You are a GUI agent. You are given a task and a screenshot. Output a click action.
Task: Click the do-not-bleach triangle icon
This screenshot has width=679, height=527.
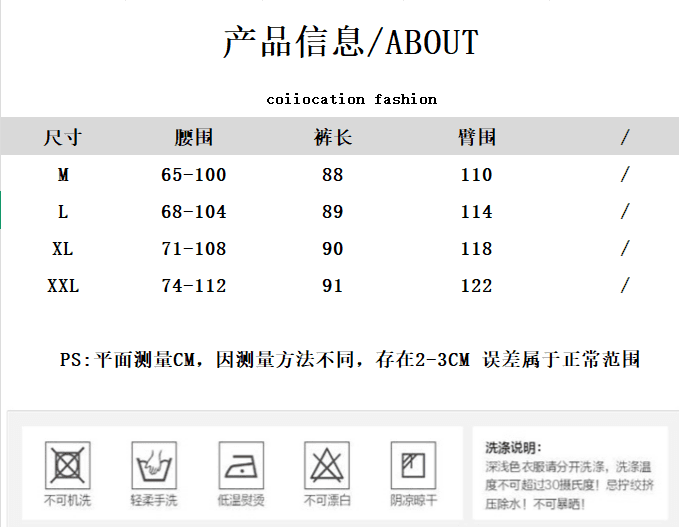pyautogui.click(x=327, y=466)
